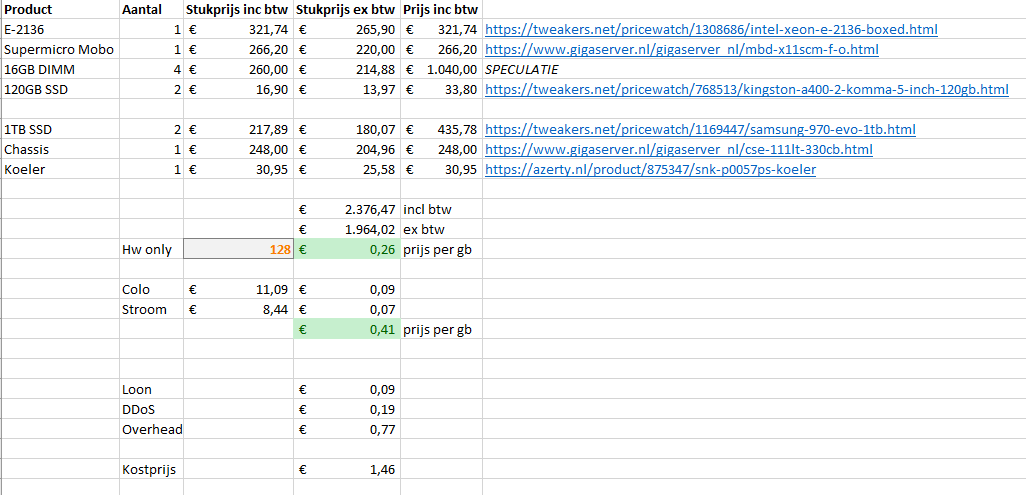Select the SPECULATIE cell

pos(521,70)
